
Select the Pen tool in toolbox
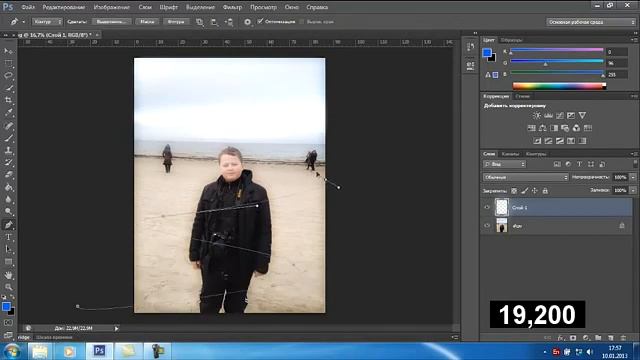click(8, 224)
